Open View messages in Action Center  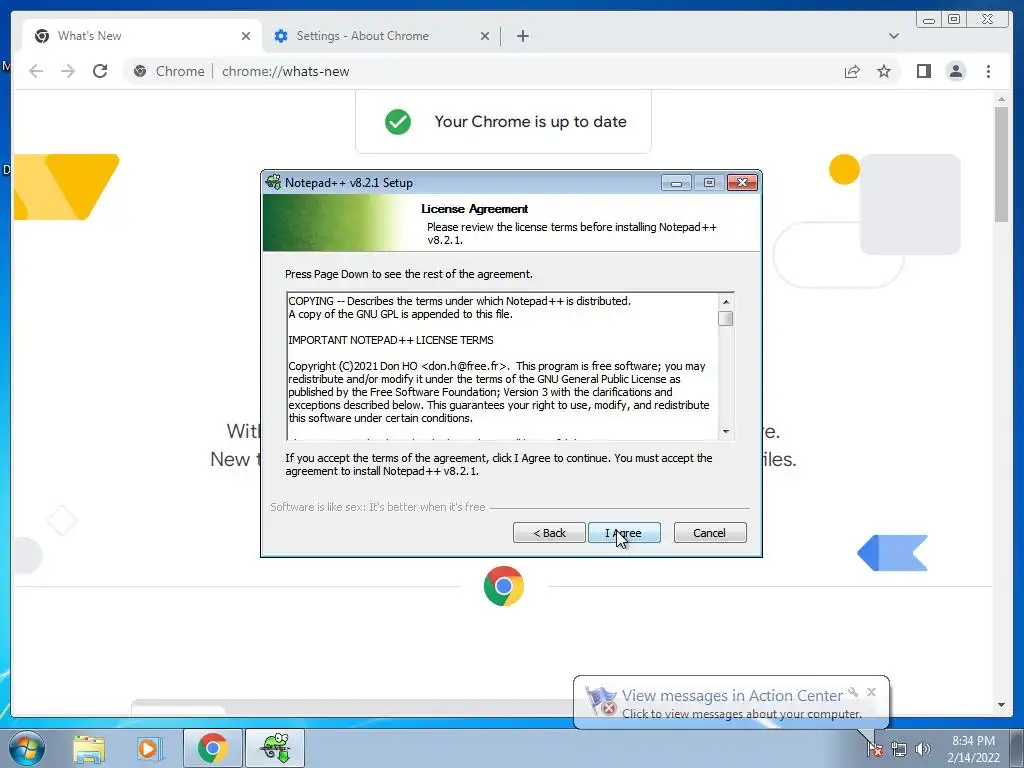click(732, 696)
